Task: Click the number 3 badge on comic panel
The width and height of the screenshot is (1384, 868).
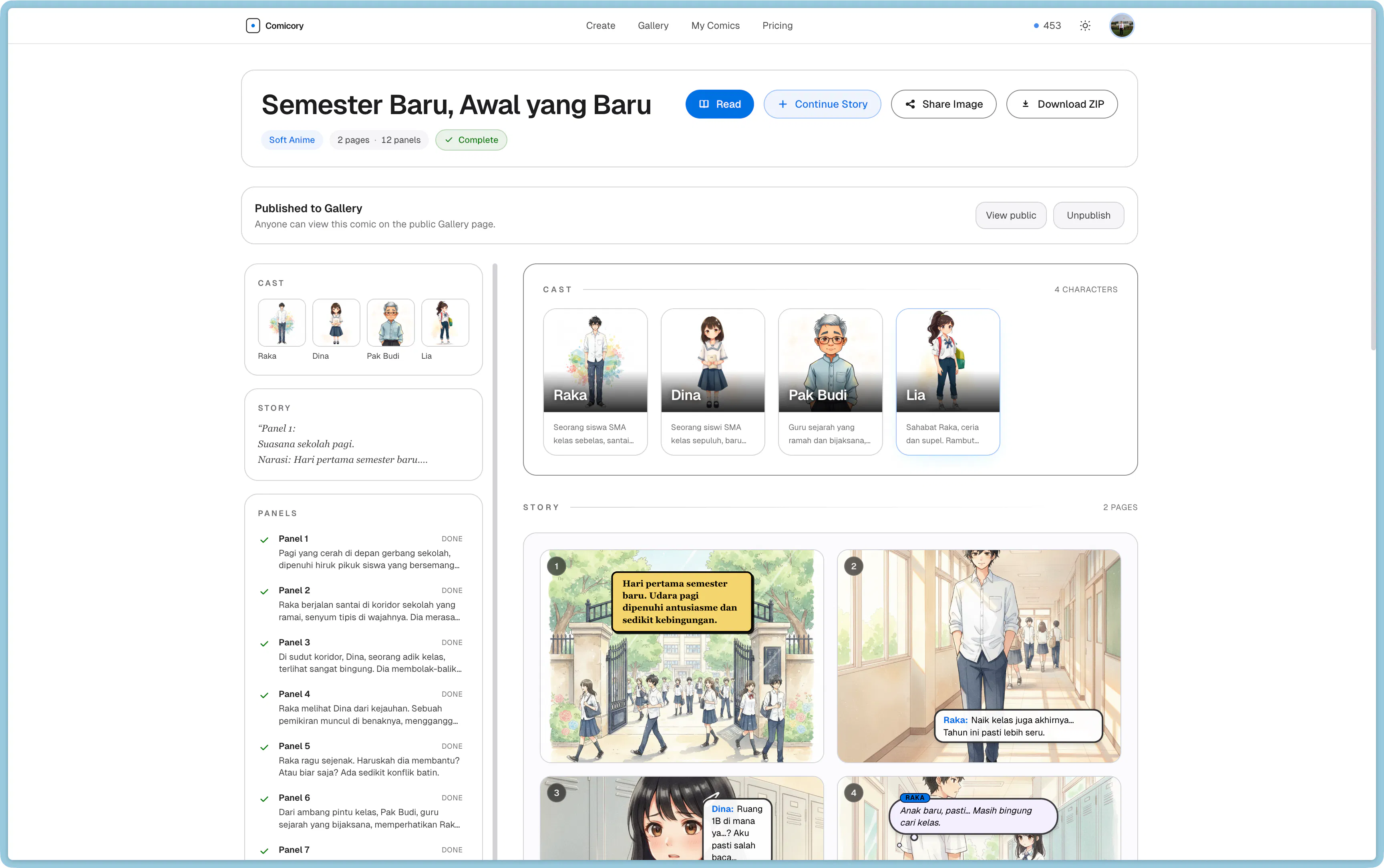Action: point(556,793)
